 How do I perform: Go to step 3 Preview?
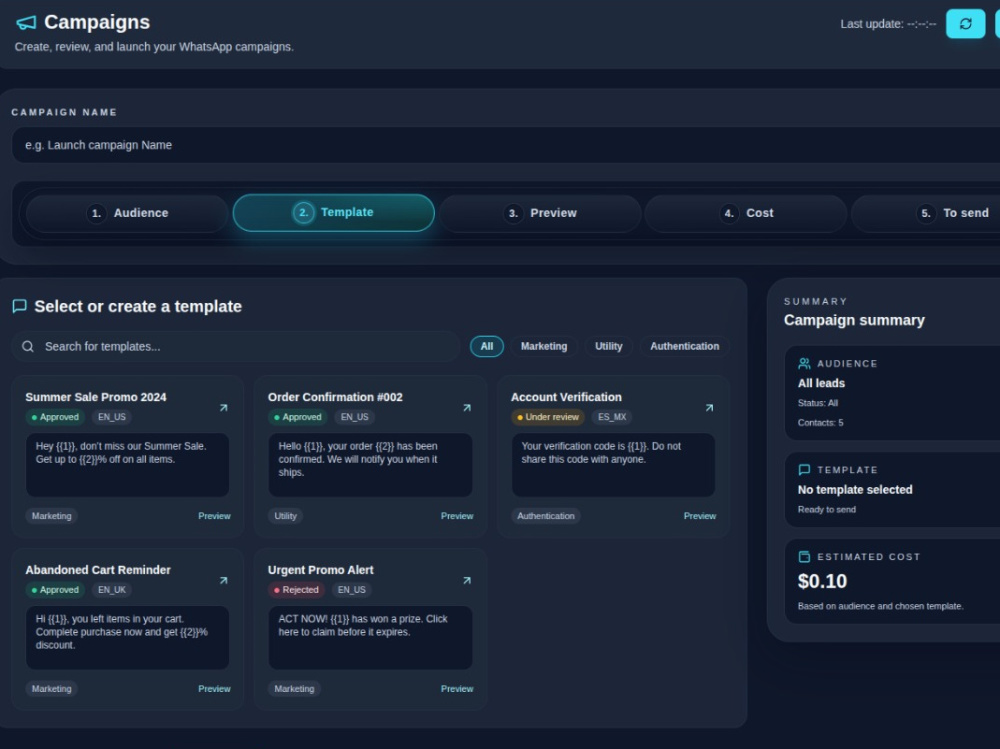pyautogui.click(x=540, y=213)
